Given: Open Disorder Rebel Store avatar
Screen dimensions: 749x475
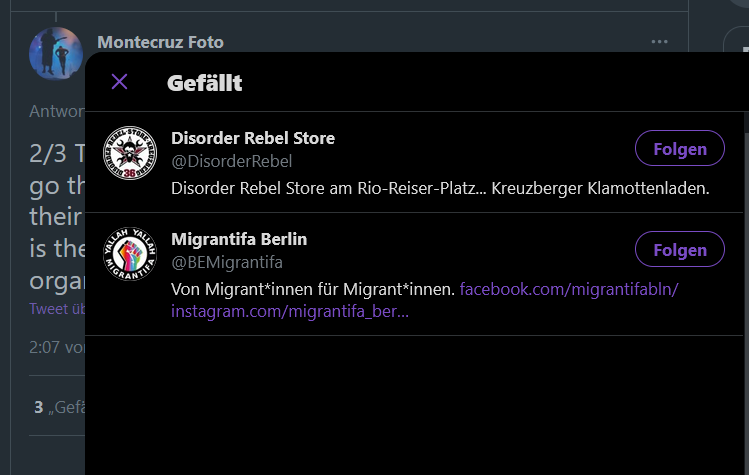Looking at the screenshot, I should [x=130, y=153].
